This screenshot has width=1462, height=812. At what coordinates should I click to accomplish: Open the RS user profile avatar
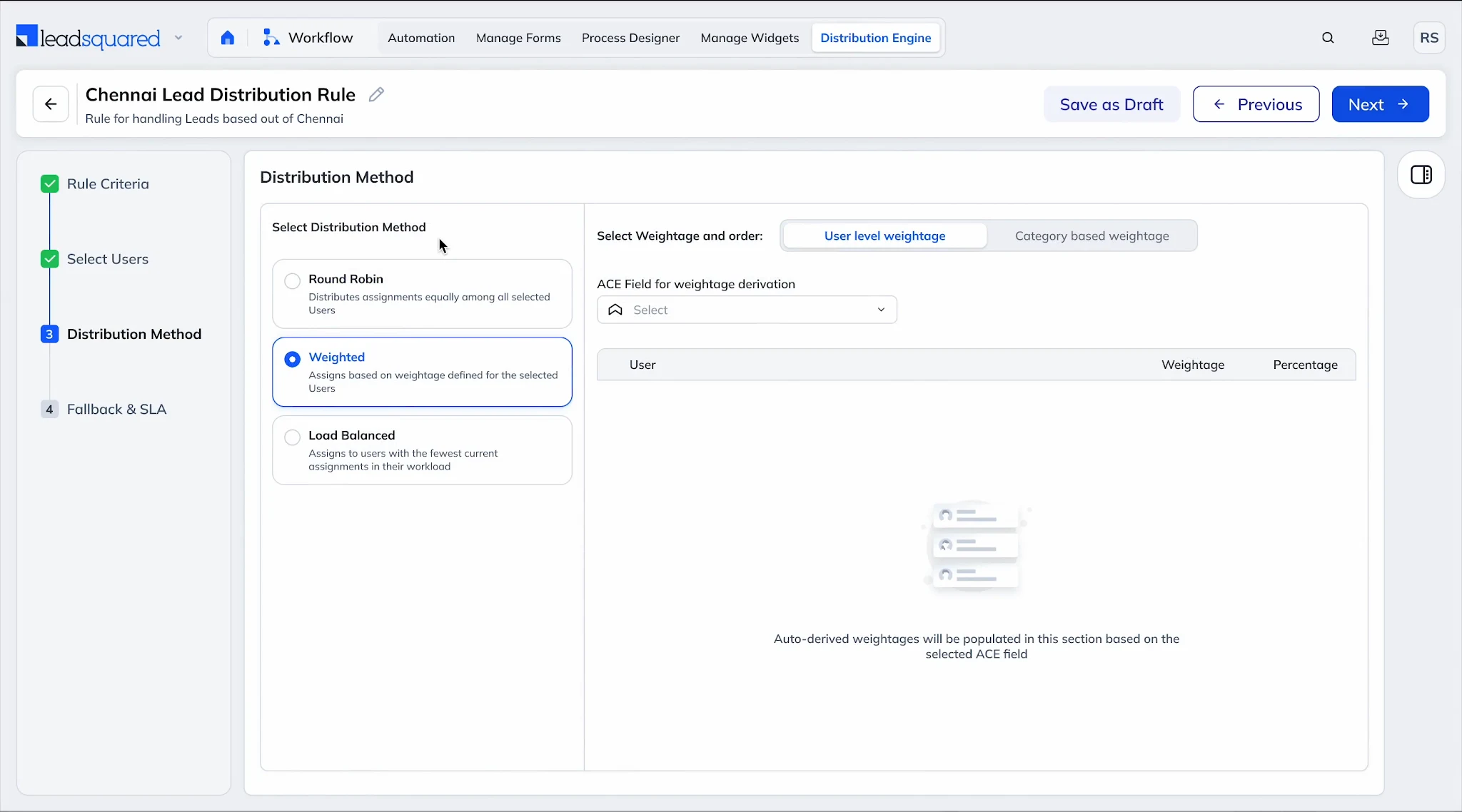pyautogui.click(x=1429, y=38)
